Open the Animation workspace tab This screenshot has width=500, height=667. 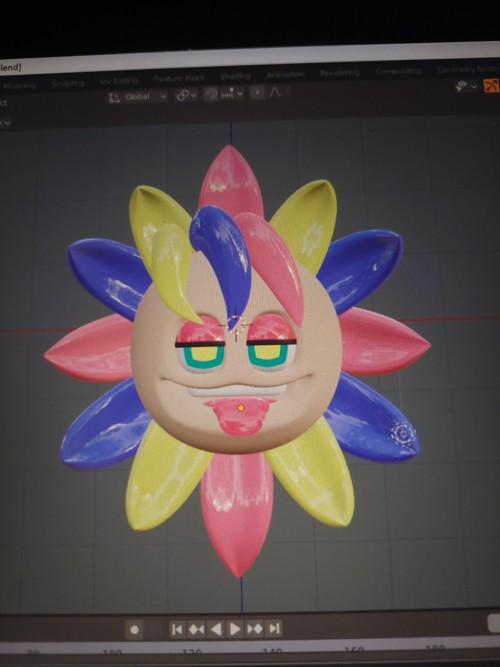[x=286, y=74]
